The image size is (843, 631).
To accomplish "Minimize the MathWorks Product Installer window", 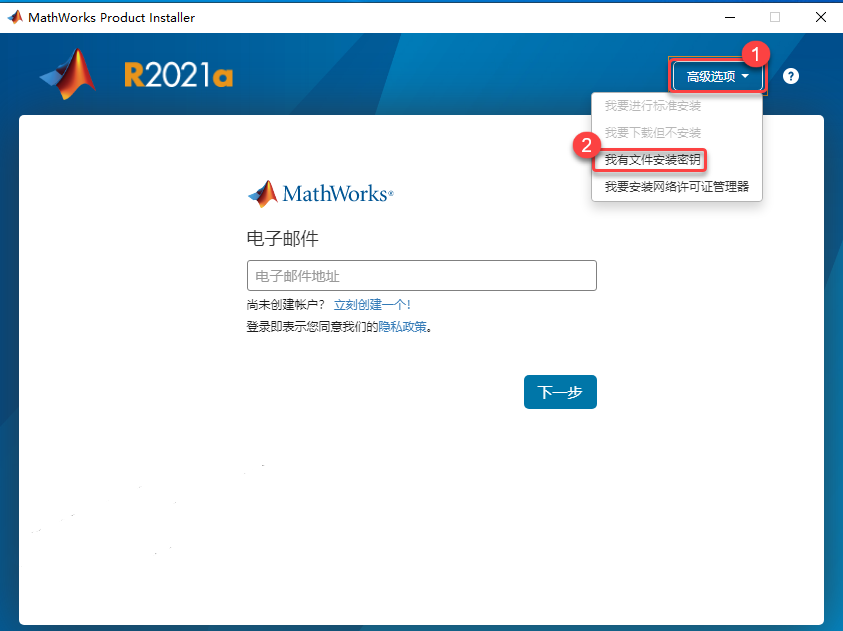I will click(x=730, y=17).
